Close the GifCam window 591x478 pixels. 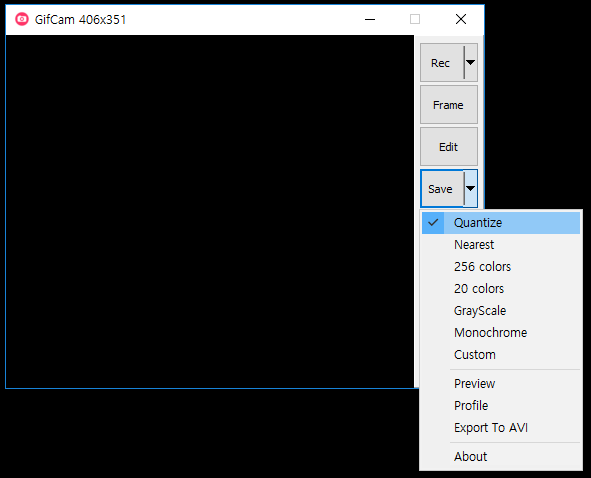tap(461, 19)
